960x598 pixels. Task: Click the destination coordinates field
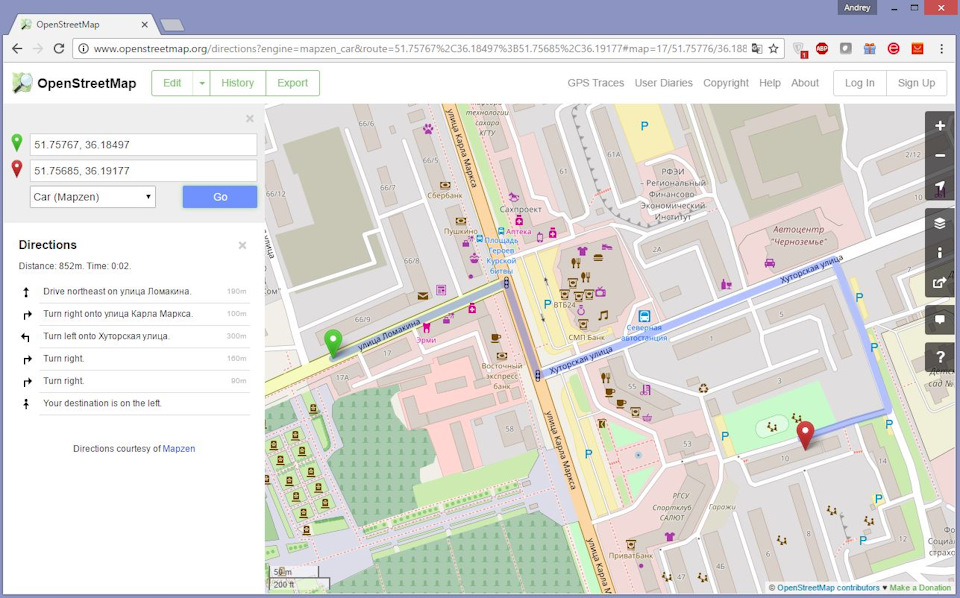144,171
